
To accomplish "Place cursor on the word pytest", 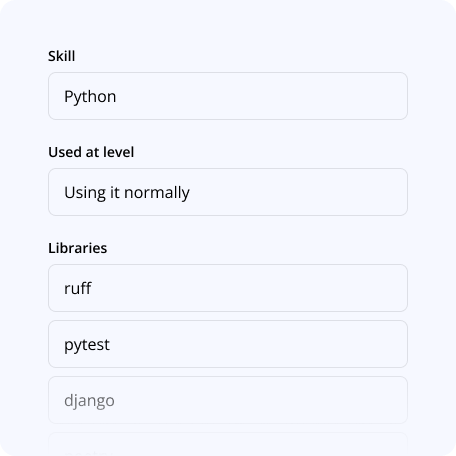I will point(87,345).
